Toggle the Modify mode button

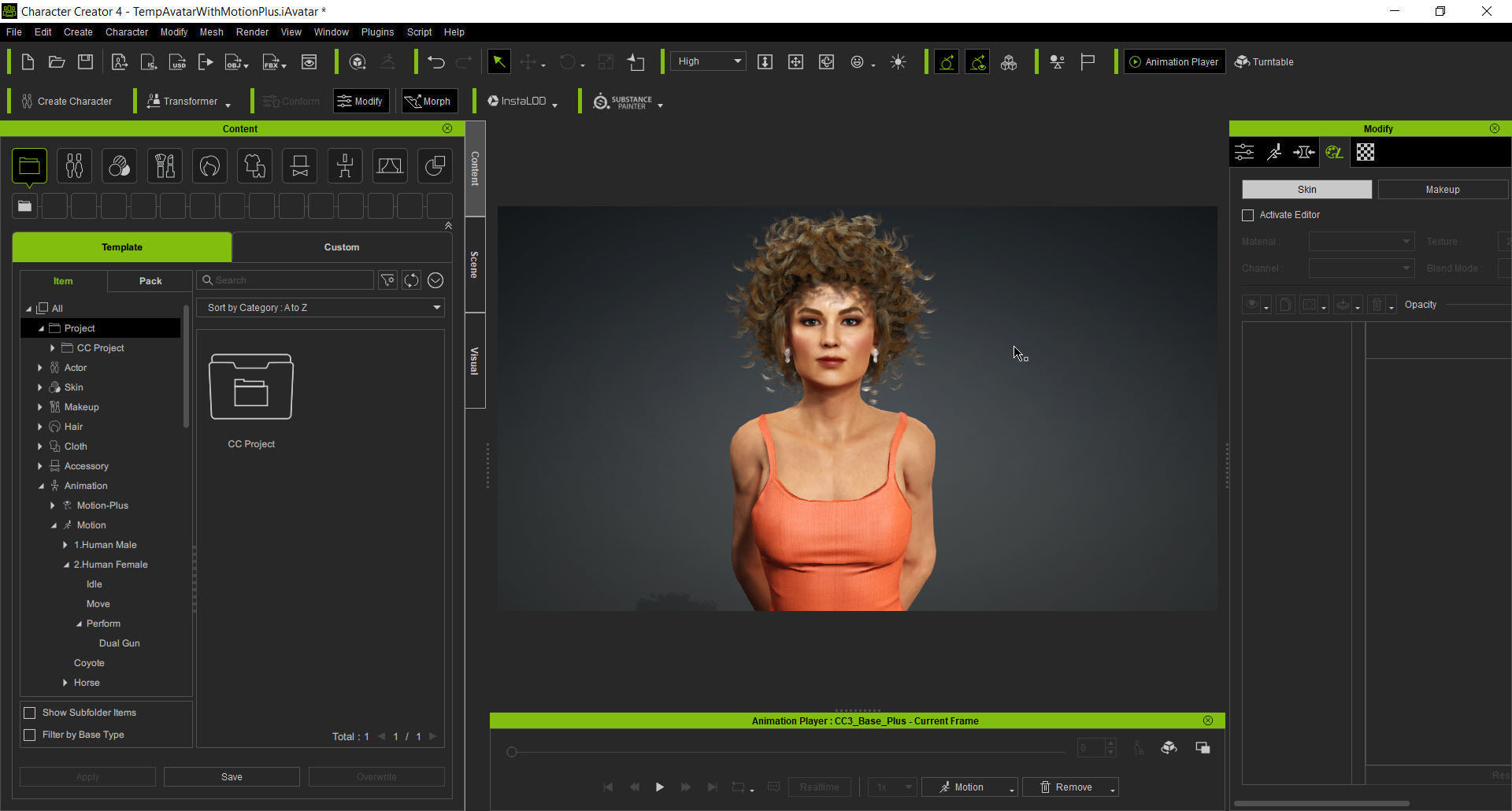tap(361, 102)
